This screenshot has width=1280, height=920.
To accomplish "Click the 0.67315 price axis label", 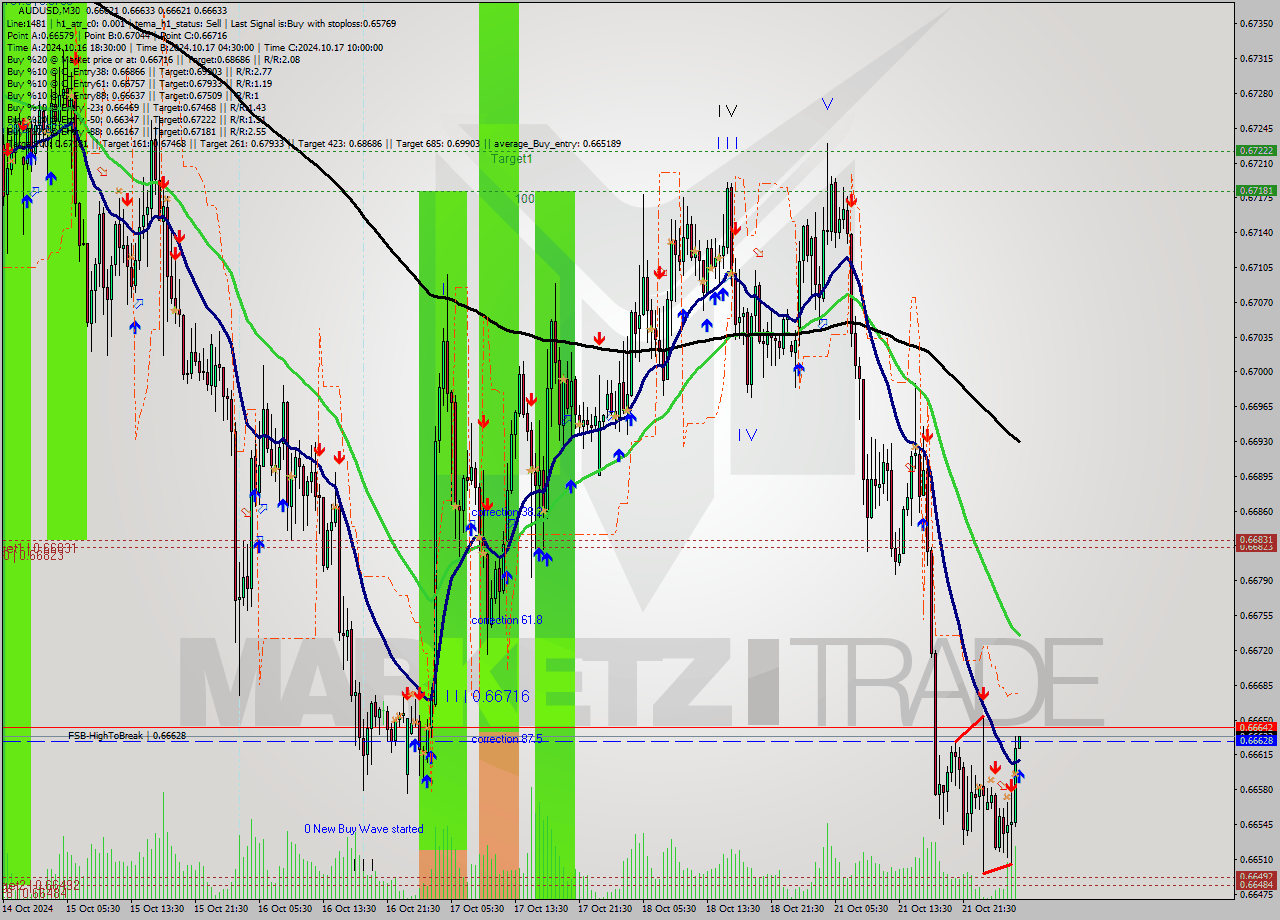I will [x=1256, y=58].
